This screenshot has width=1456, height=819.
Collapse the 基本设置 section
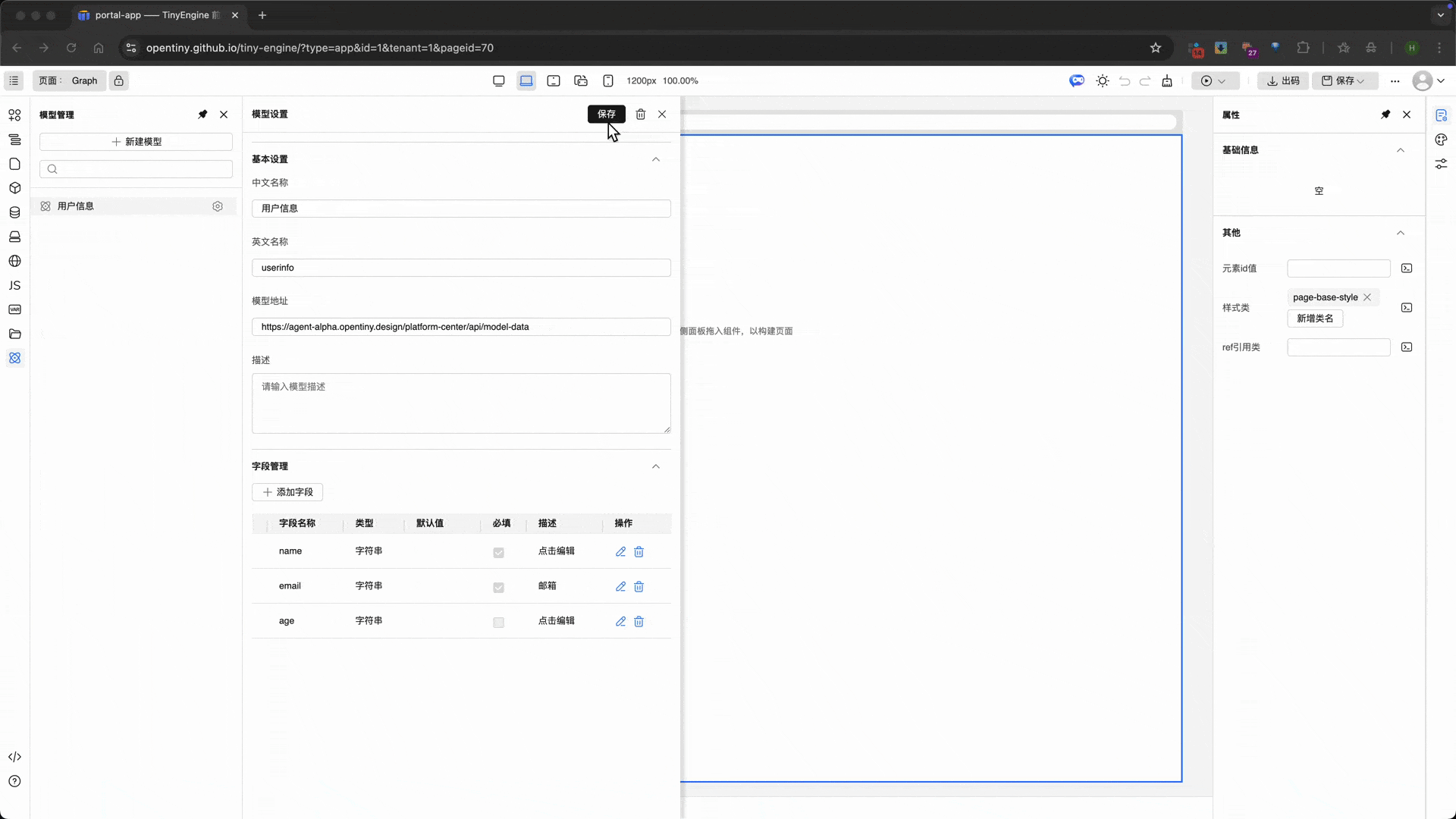click(x=656, y=159)
